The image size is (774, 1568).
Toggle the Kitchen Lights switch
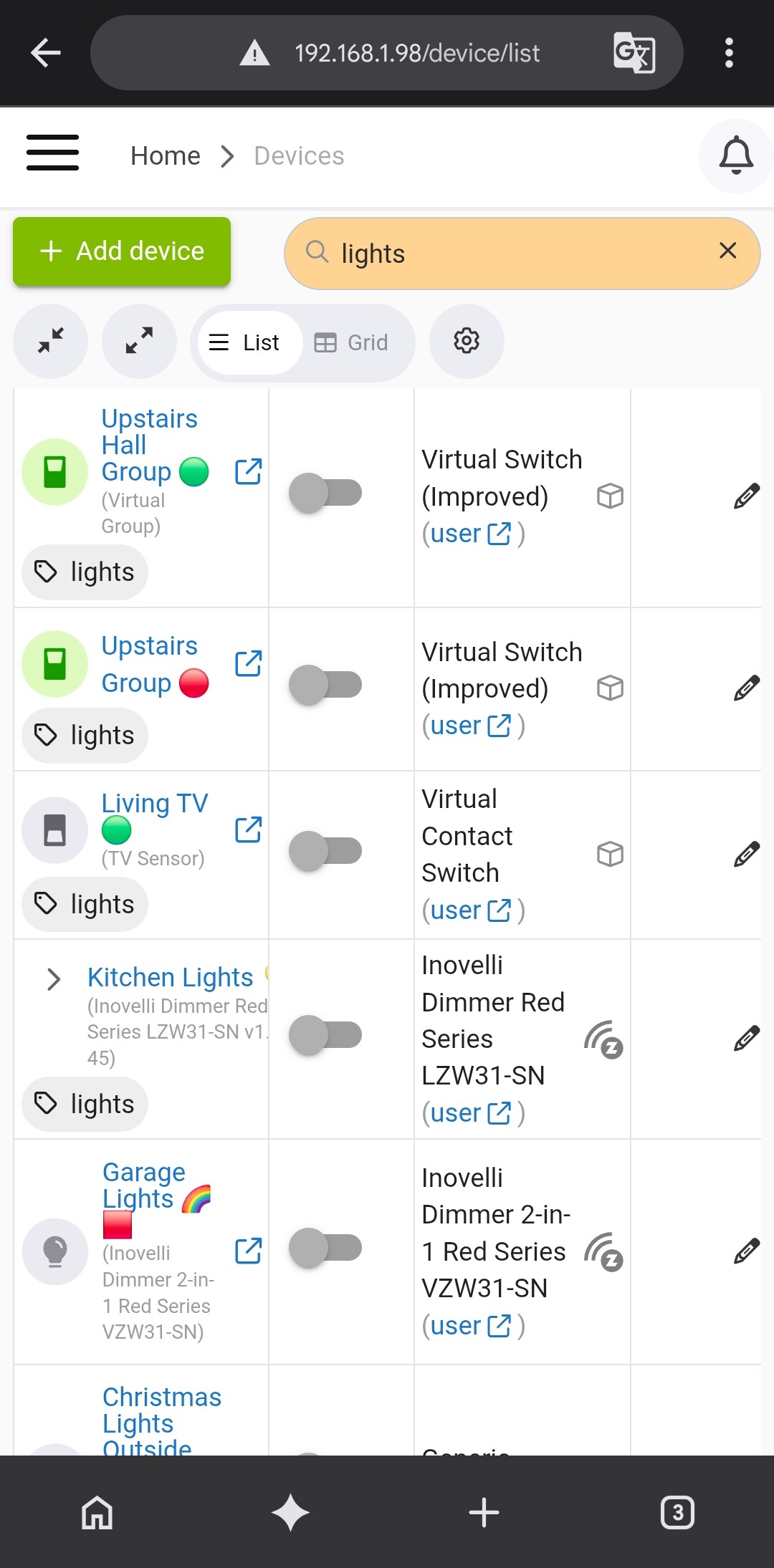coord(325,1035)
